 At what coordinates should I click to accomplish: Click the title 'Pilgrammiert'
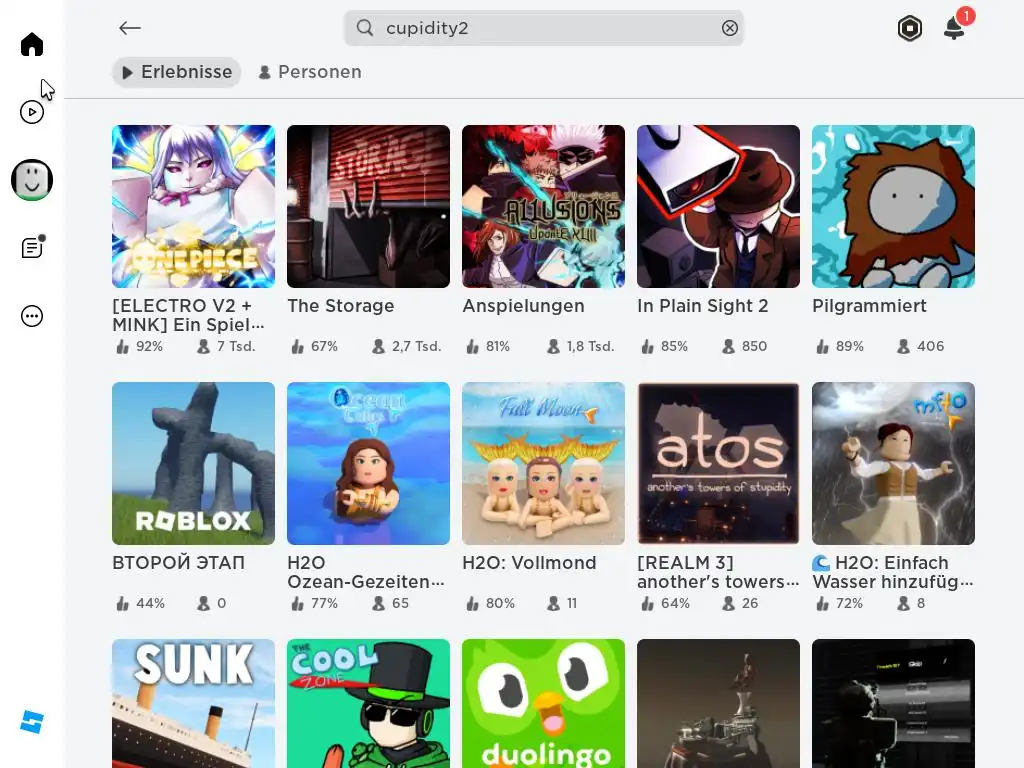coord(869,306)
